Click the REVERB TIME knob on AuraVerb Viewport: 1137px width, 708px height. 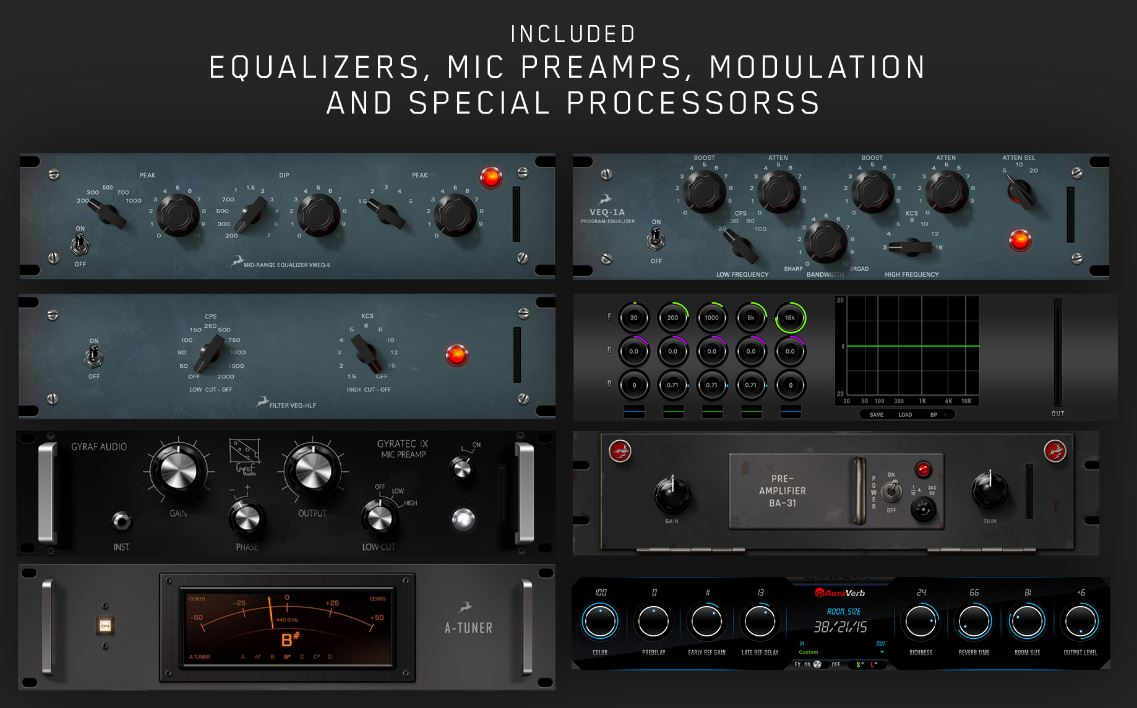coord(974,622)
